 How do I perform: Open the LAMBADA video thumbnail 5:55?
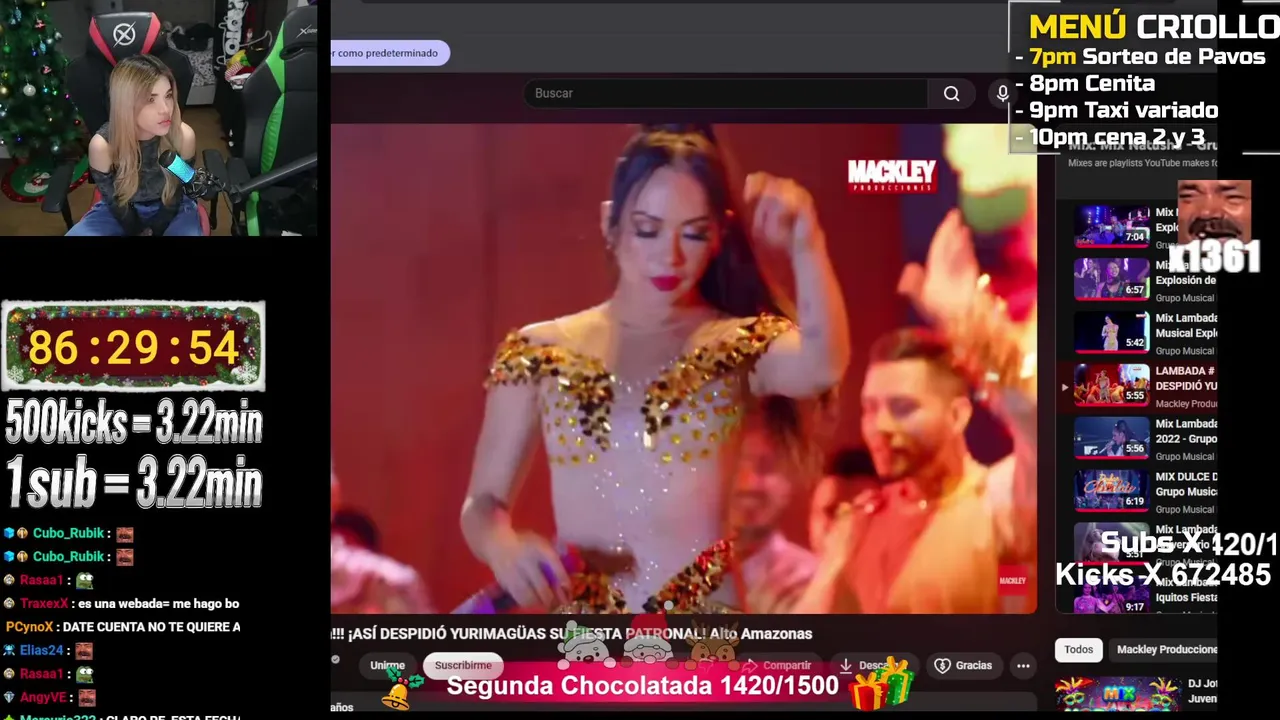coord(1112,385)
